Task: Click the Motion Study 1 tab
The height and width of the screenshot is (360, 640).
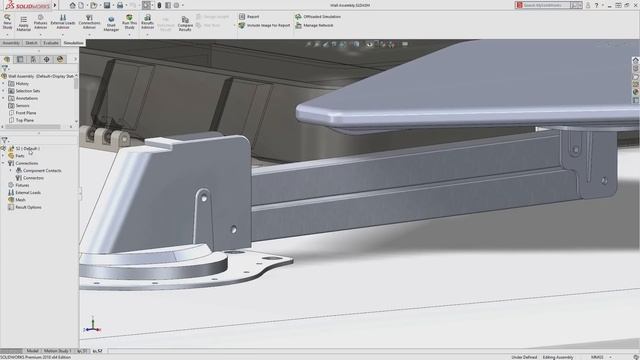Action: tap(57, 351)
